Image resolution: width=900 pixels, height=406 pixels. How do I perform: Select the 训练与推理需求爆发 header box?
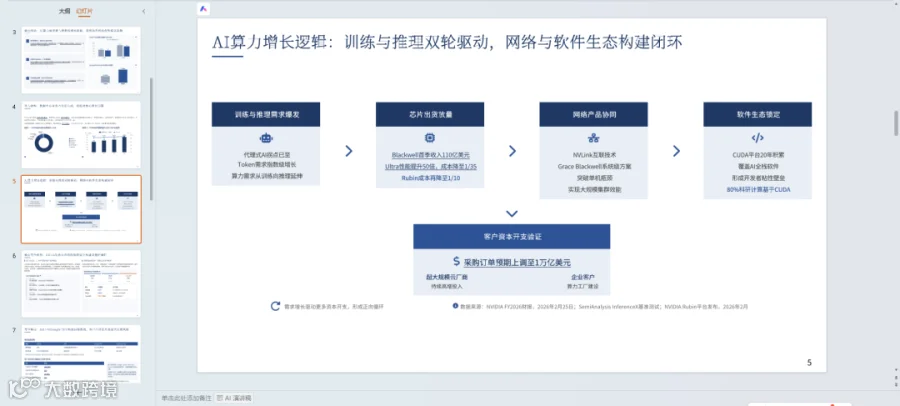click(266, 114)
